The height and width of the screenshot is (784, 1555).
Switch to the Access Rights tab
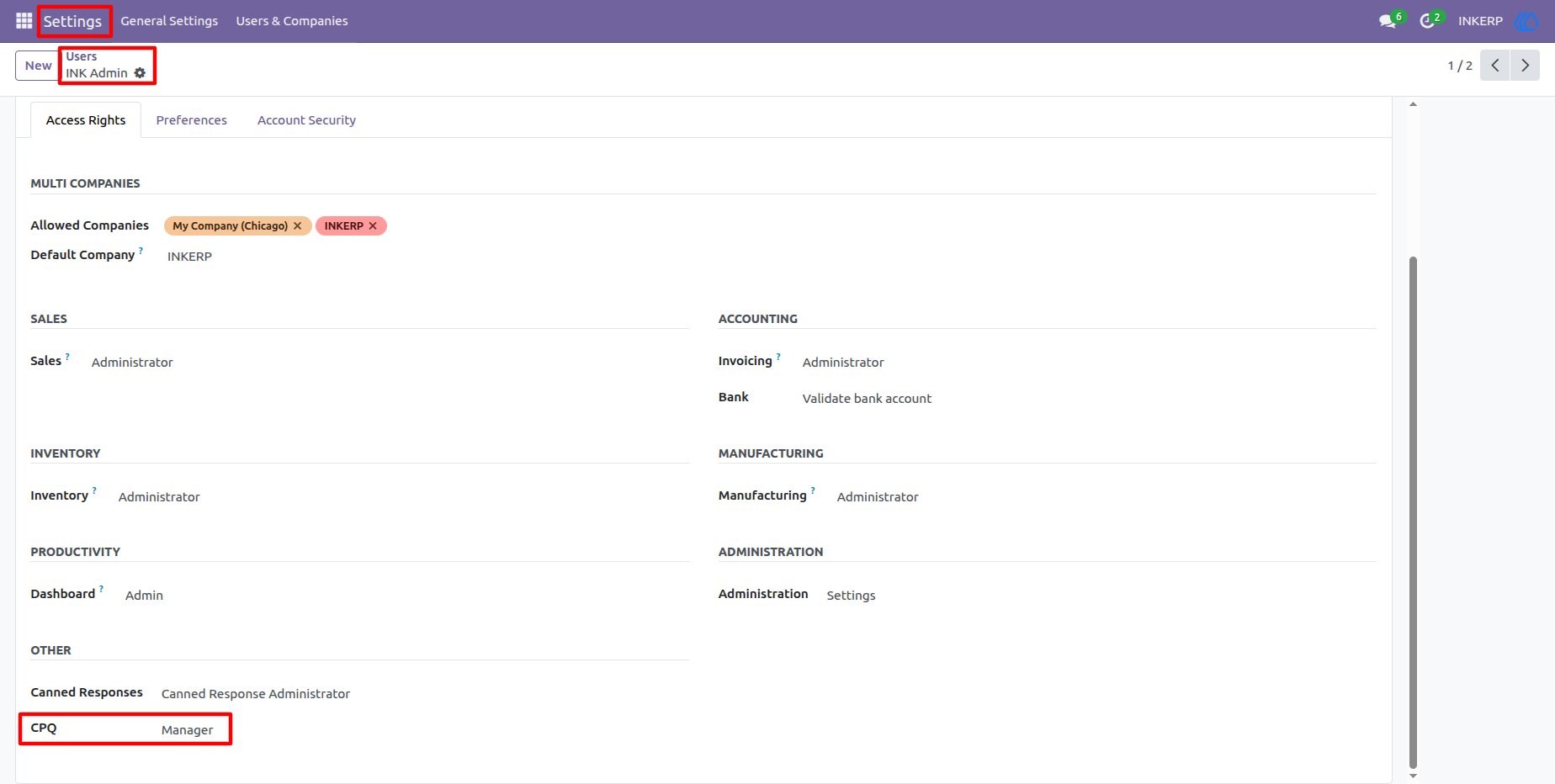(86, 120)
